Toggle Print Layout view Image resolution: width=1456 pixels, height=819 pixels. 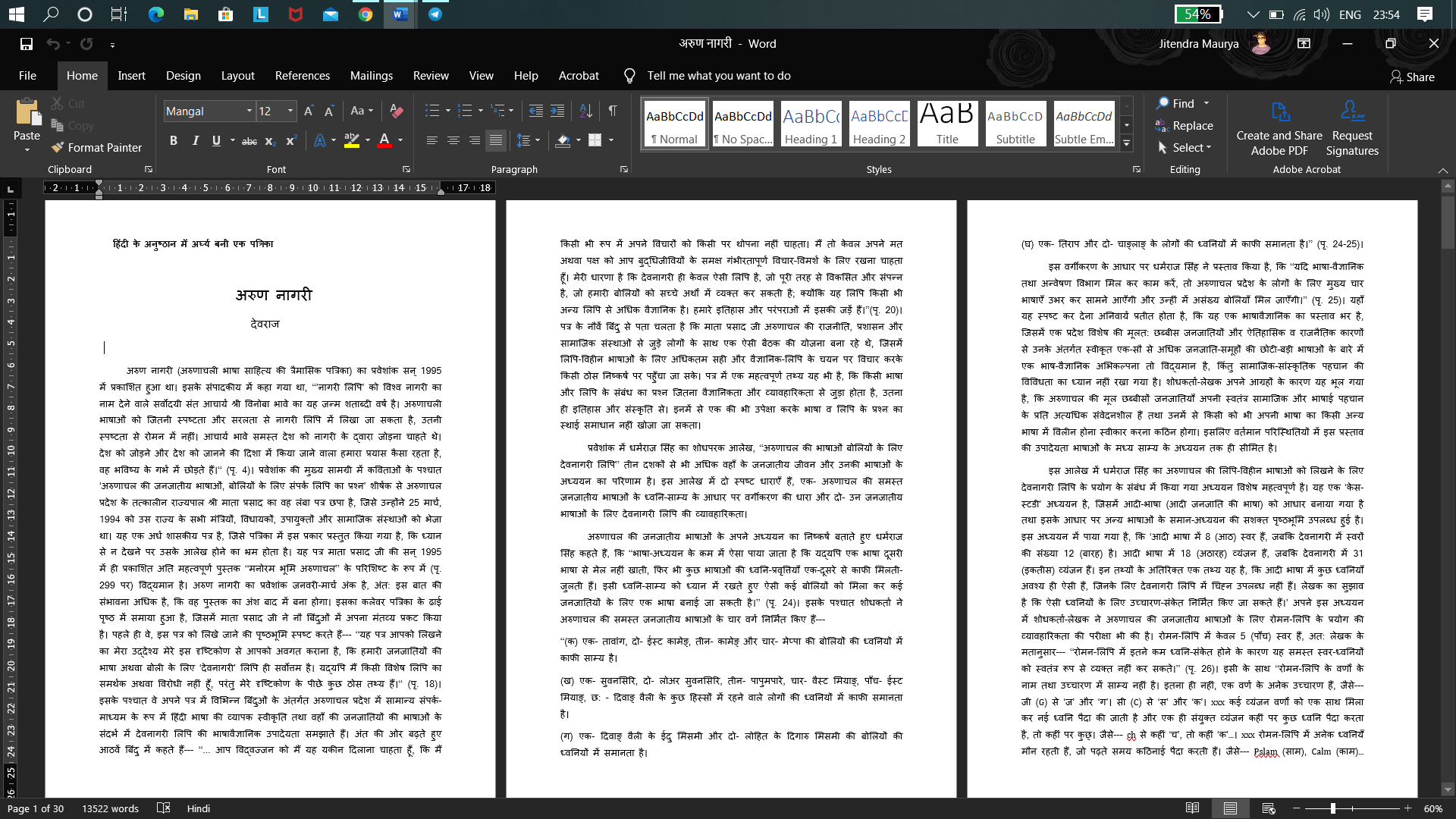(1230, 808)
